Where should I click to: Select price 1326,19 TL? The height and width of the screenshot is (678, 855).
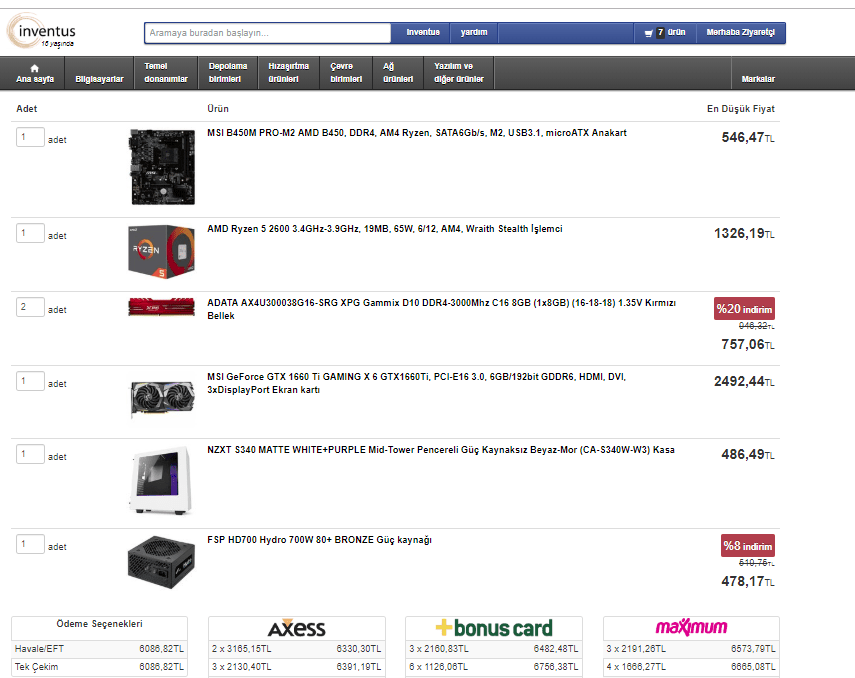coord(744,233)
